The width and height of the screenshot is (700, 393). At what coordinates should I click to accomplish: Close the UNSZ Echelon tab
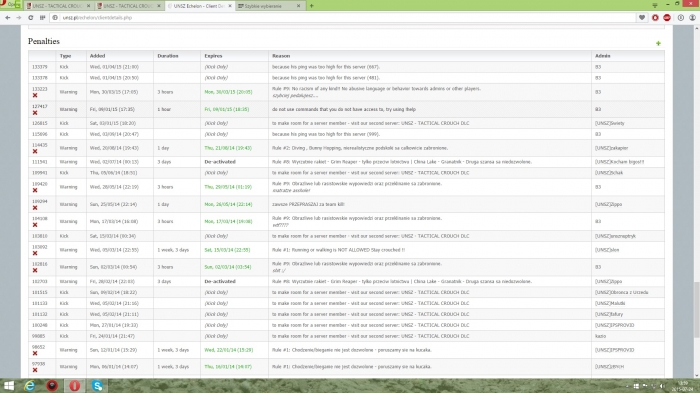click(230, 6)
